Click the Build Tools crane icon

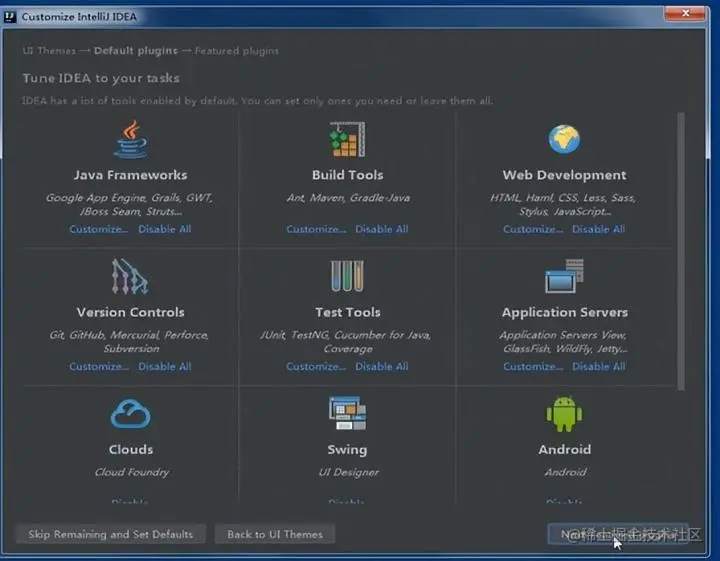tap(348, 139)
